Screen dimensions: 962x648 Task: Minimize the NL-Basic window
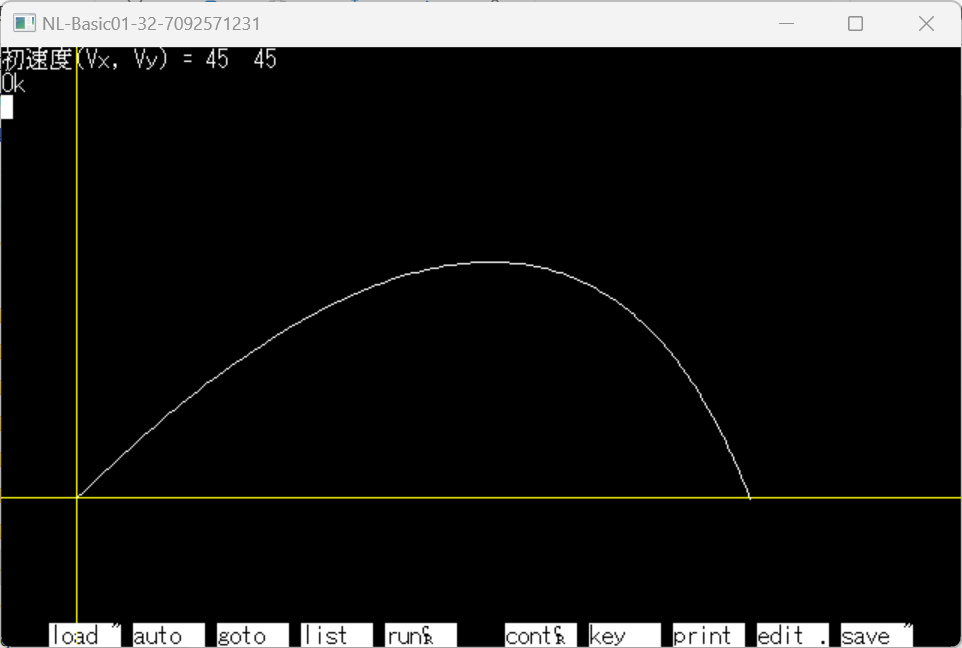[x=786, y=23]
